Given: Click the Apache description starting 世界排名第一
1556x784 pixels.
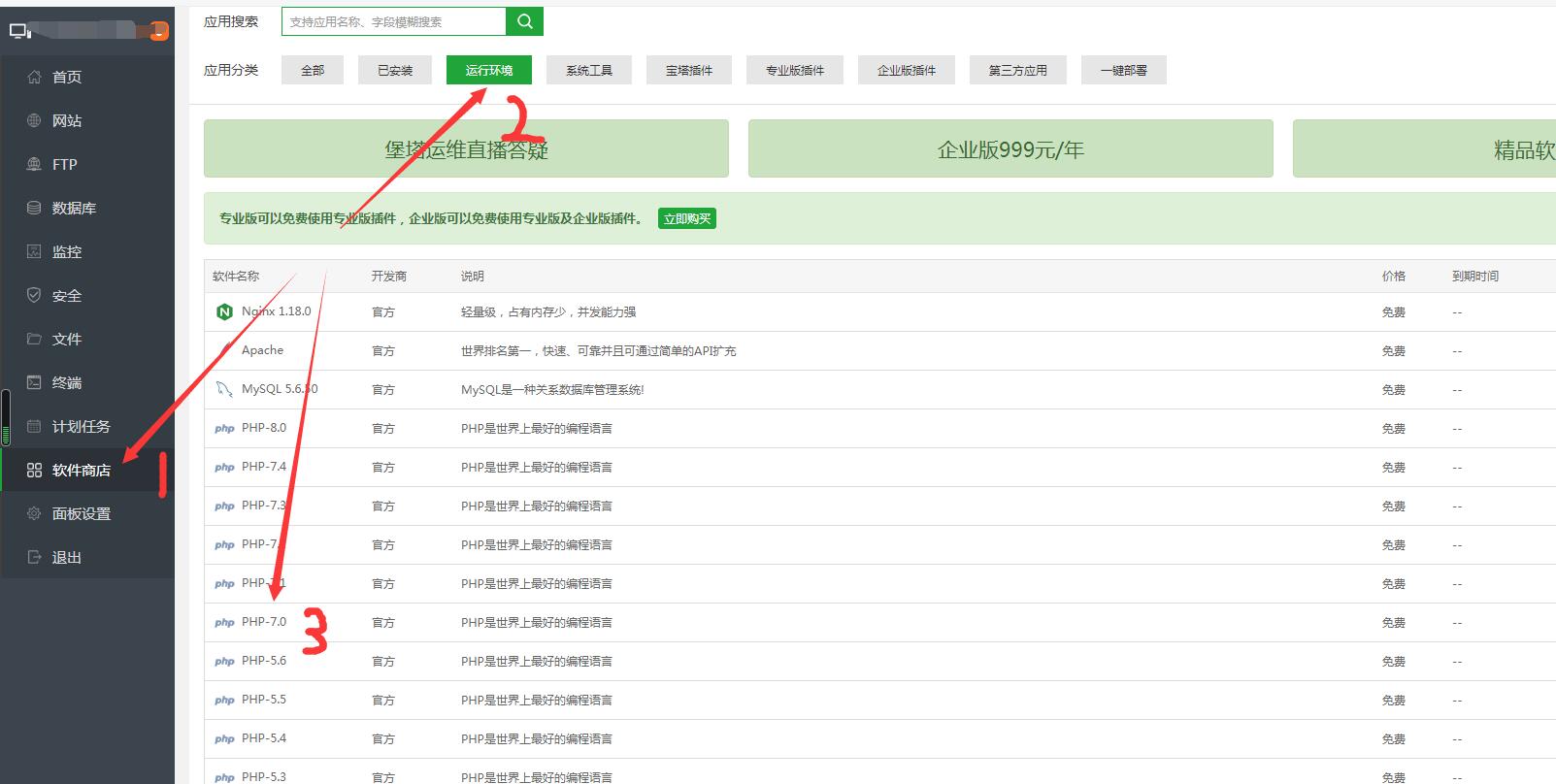Looking at the screenshot, I should 599,350.
